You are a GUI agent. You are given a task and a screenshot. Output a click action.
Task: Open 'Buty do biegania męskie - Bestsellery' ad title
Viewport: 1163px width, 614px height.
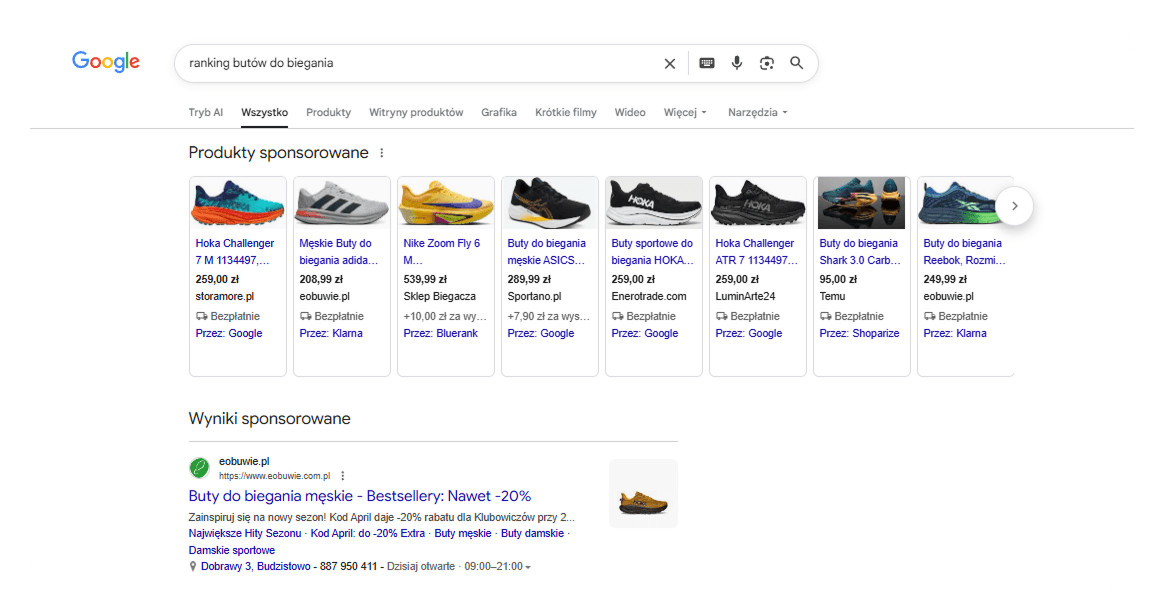click(360, 496)
